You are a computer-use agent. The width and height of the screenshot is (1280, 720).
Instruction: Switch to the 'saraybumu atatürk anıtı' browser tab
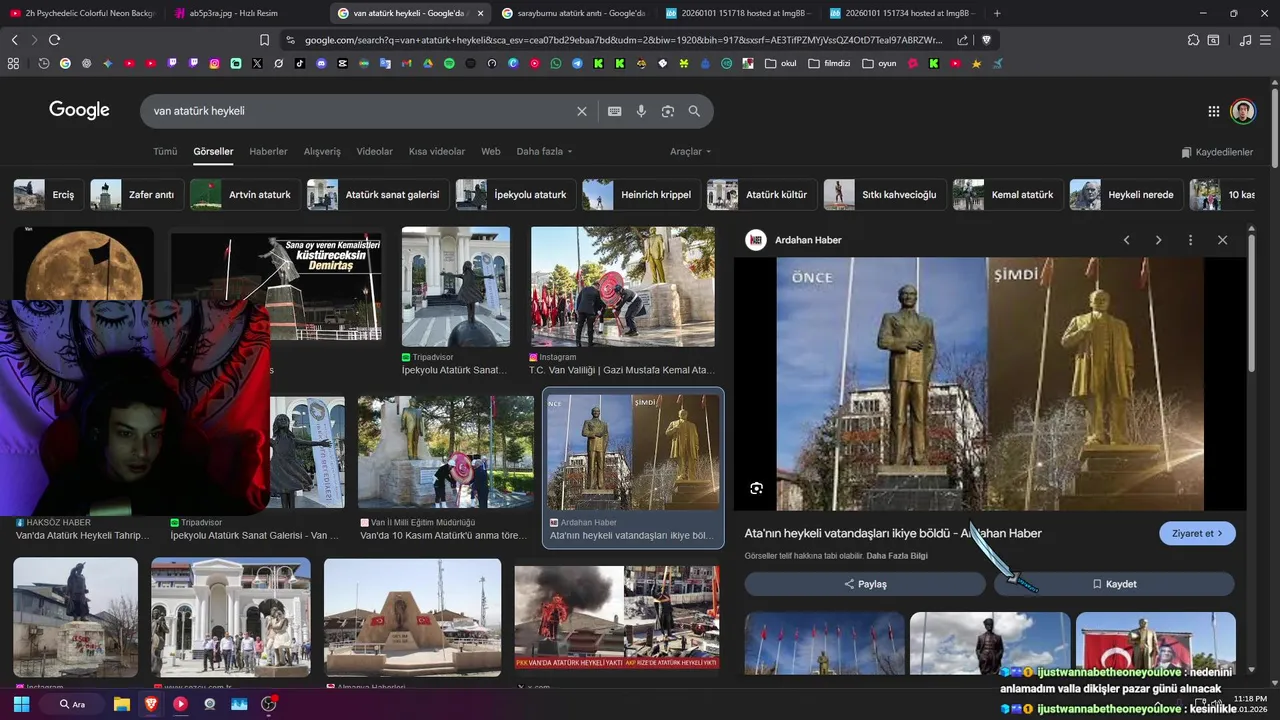(x=573, y=13)
